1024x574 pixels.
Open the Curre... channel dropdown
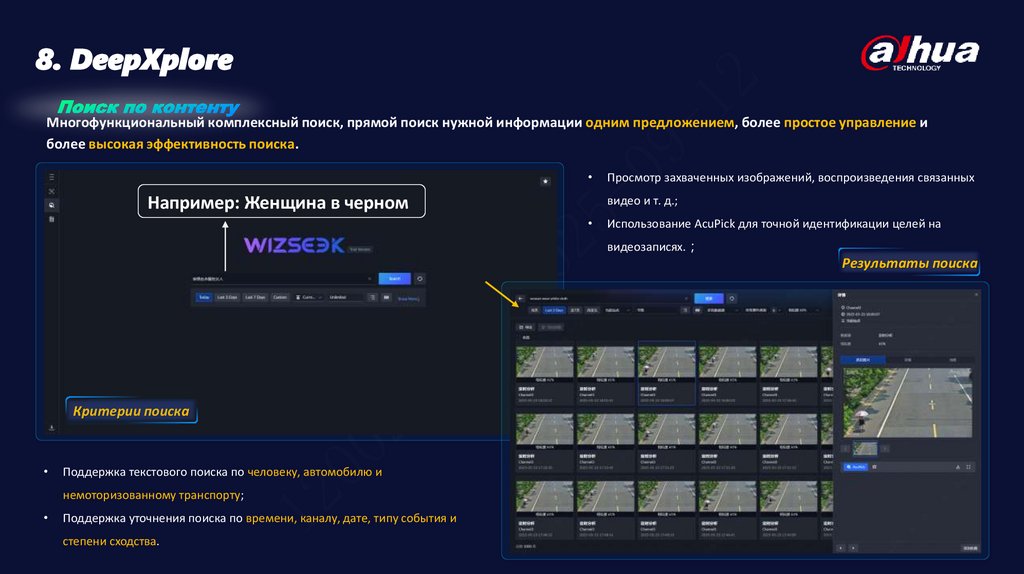[x=309, y=297]
